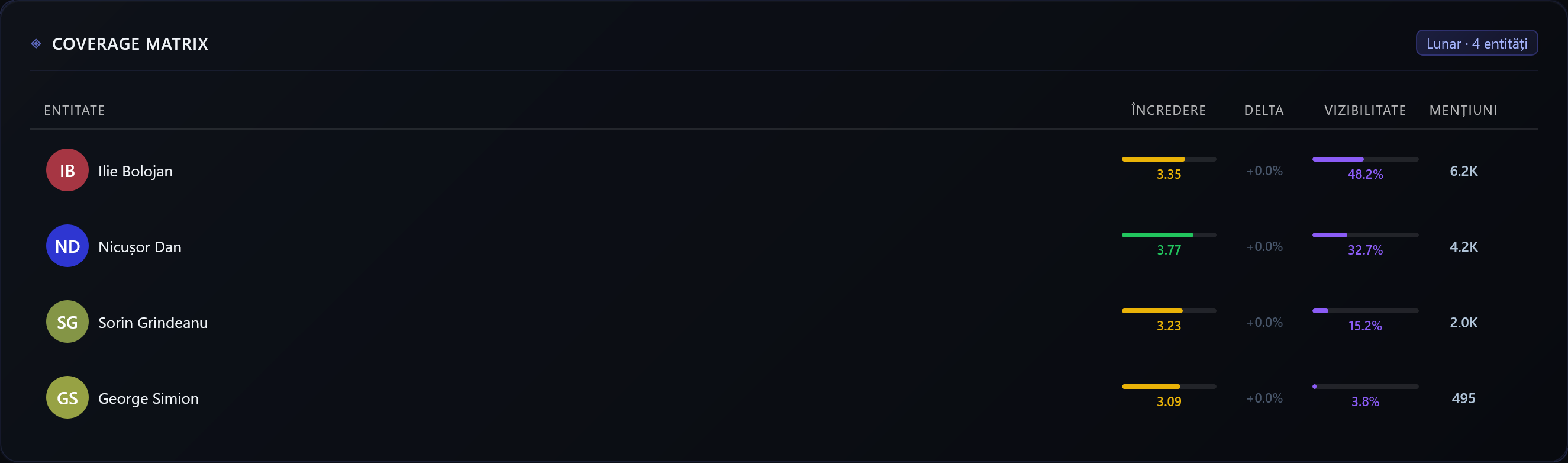Viewport: 1568px width, 463px height.
Task: Sort by the Încredere column header
Action: click(1169, 110)
